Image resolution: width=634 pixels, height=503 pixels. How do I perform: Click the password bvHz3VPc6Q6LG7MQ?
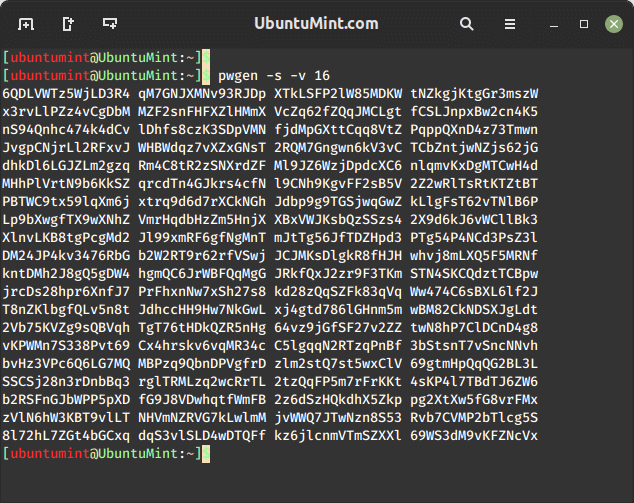tap(66, 364)
